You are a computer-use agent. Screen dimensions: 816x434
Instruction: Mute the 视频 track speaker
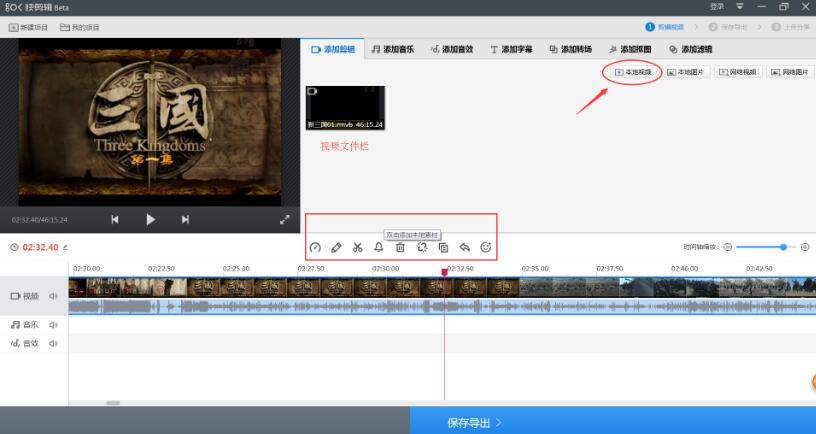tap(53, 296)
